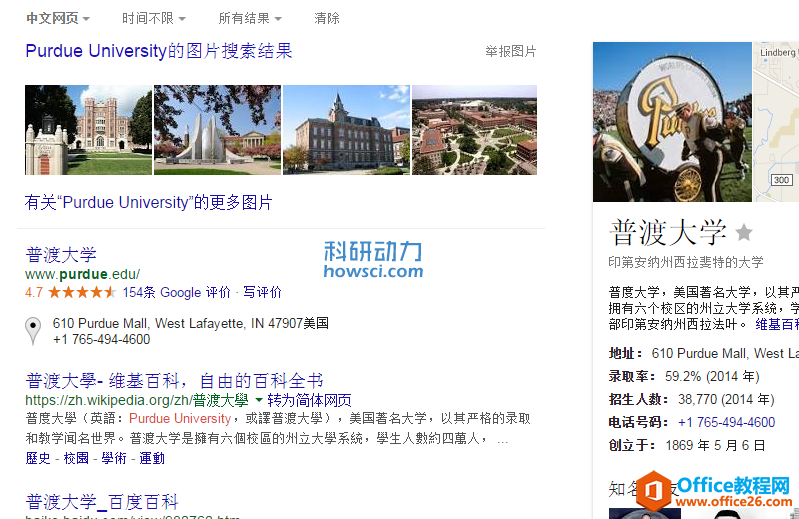This screenshot has width=799, height=519.
Task: Open the gateway arch campus building thumbnail
Action: click(88, 130)
